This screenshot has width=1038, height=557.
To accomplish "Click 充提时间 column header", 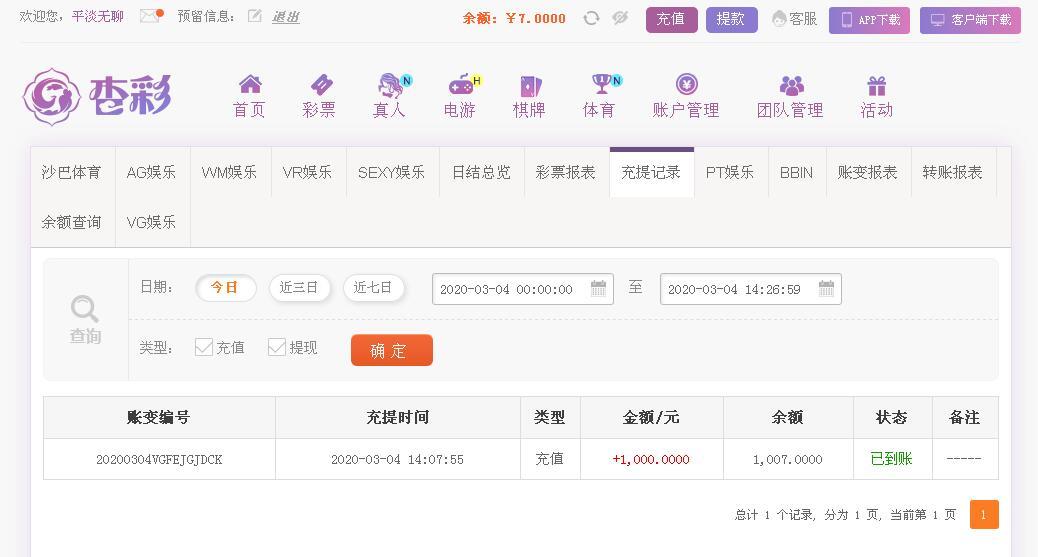I will (x=398, y=417).
